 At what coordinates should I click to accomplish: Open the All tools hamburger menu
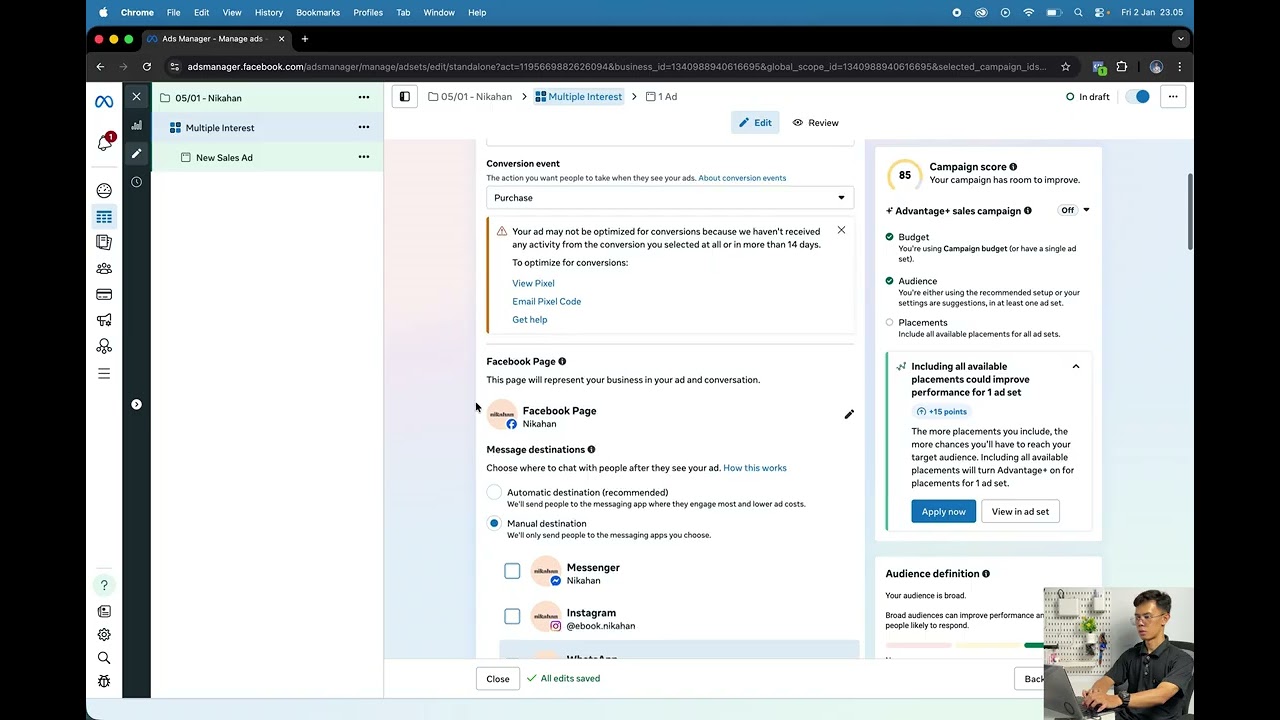click(x=104, y=373)
